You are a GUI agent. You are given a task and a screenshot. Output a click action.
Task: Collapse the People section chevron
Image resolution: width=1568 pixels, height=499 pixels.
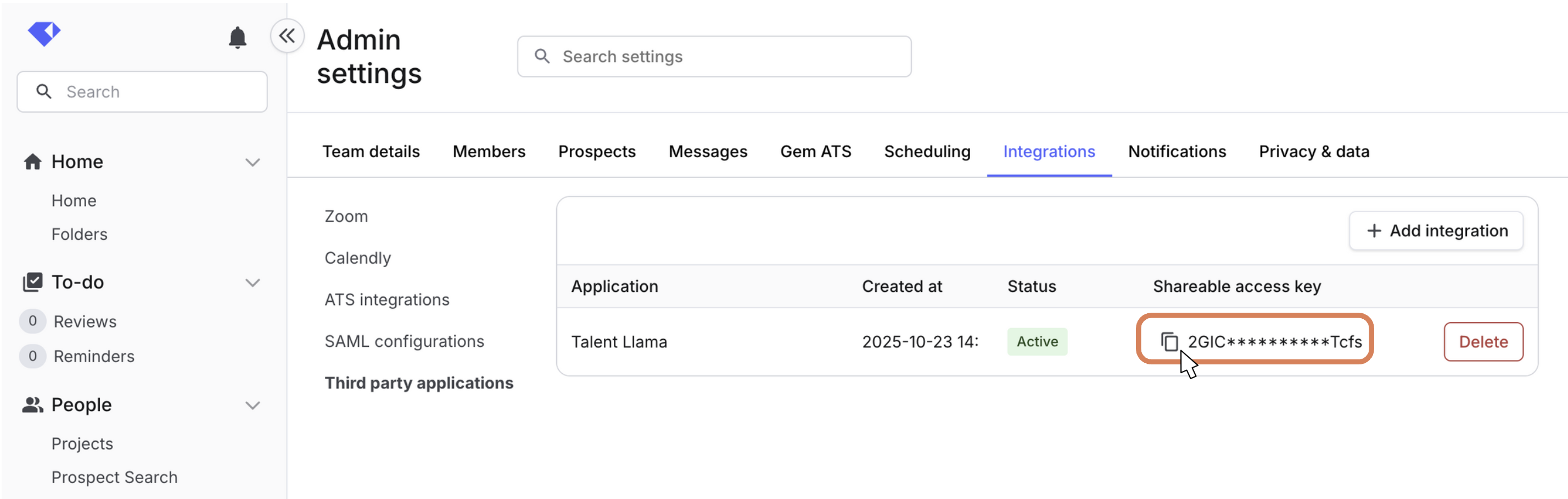click(x=253, y=405)
